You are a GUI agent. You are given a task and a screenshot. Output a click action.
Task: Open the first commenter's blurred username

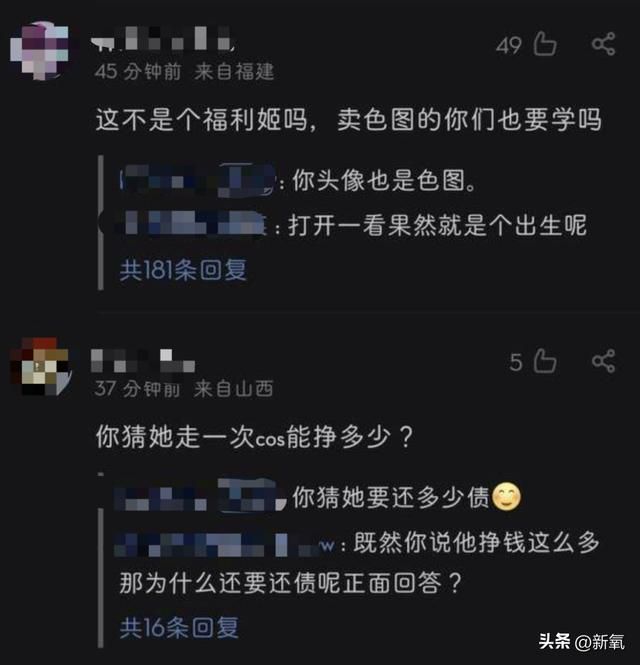163,39
